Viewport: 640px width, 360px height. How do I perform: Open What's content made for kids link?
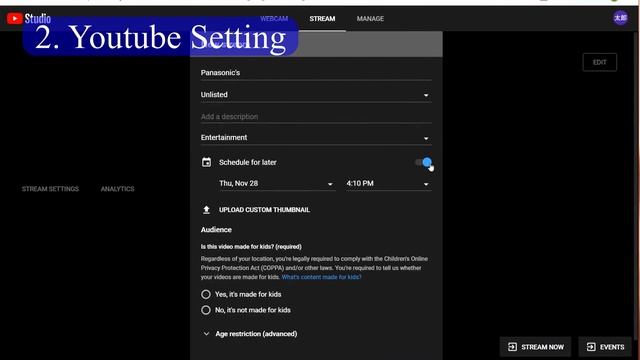point(321,277)
